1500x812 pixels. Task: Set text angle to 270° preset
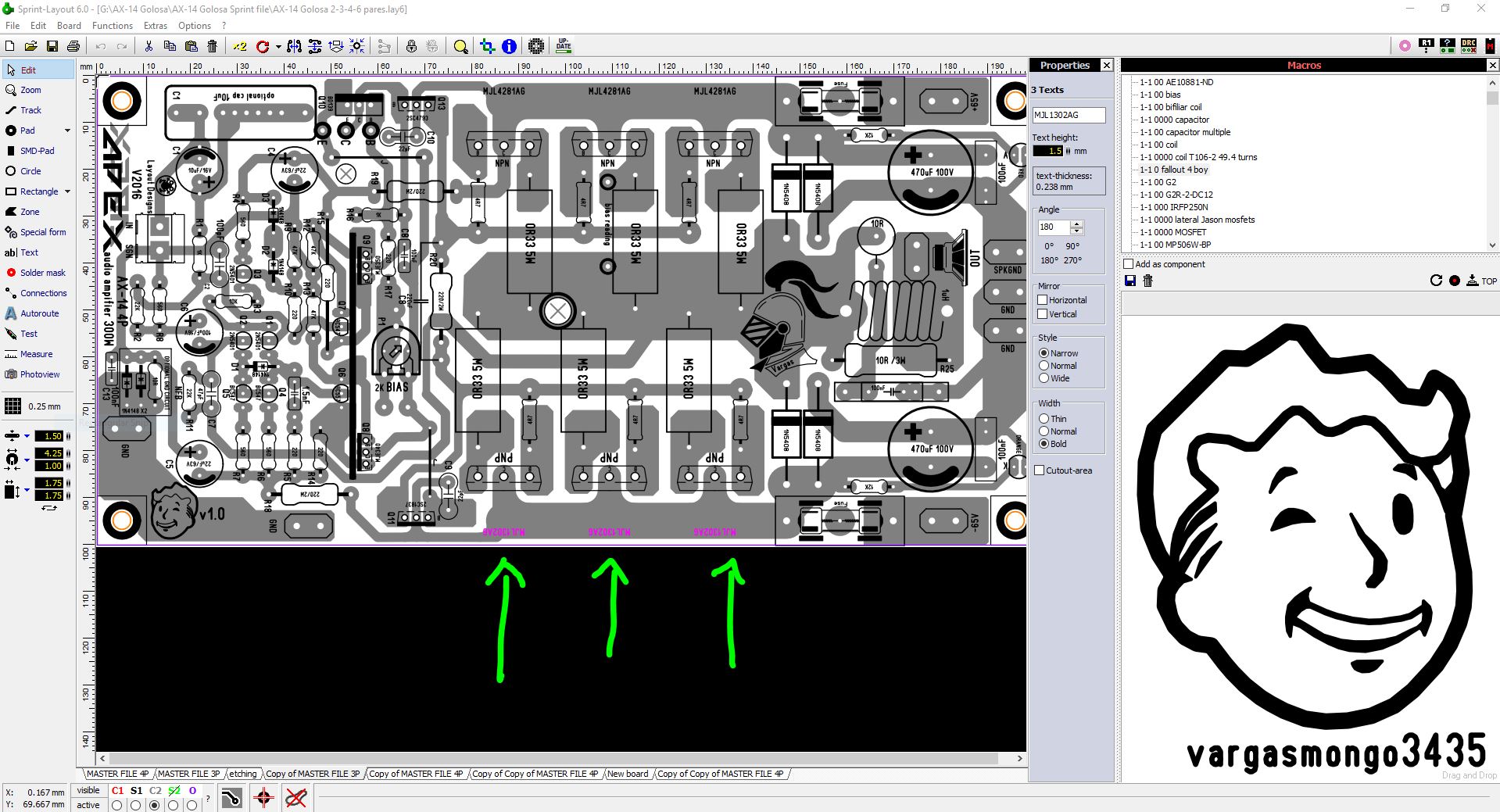point(1072,260)
